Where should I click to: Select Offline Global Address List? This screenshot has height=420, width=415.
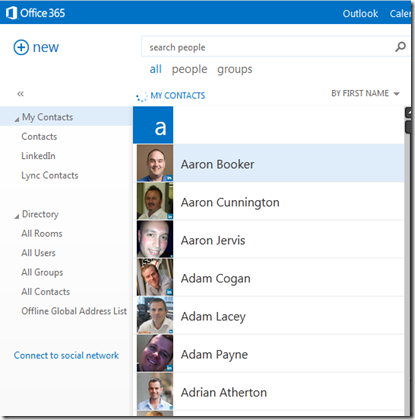[x=74, y=311]
